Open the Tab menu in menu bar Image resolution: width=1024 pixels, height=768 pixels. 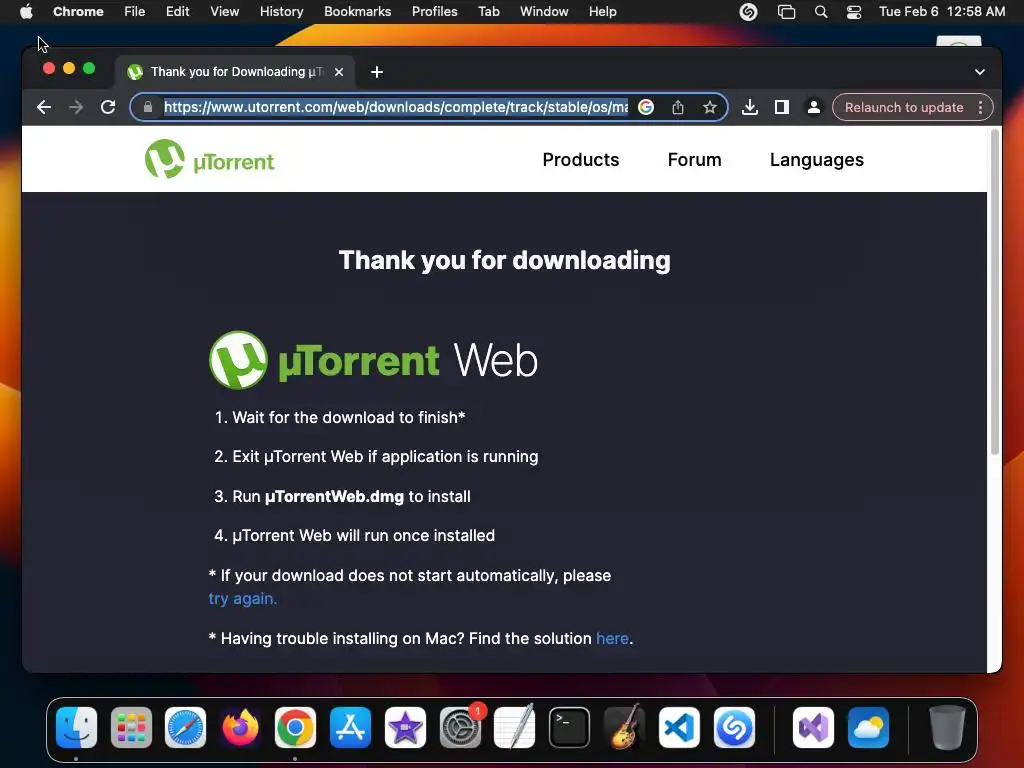tap(488, 12)
